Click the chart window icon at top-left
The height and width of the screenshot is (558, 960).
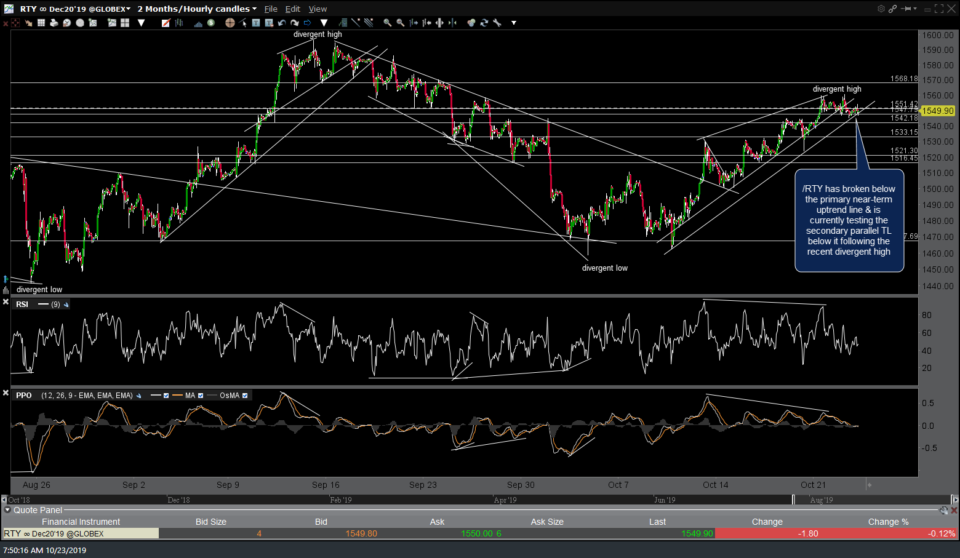[8, 8]
